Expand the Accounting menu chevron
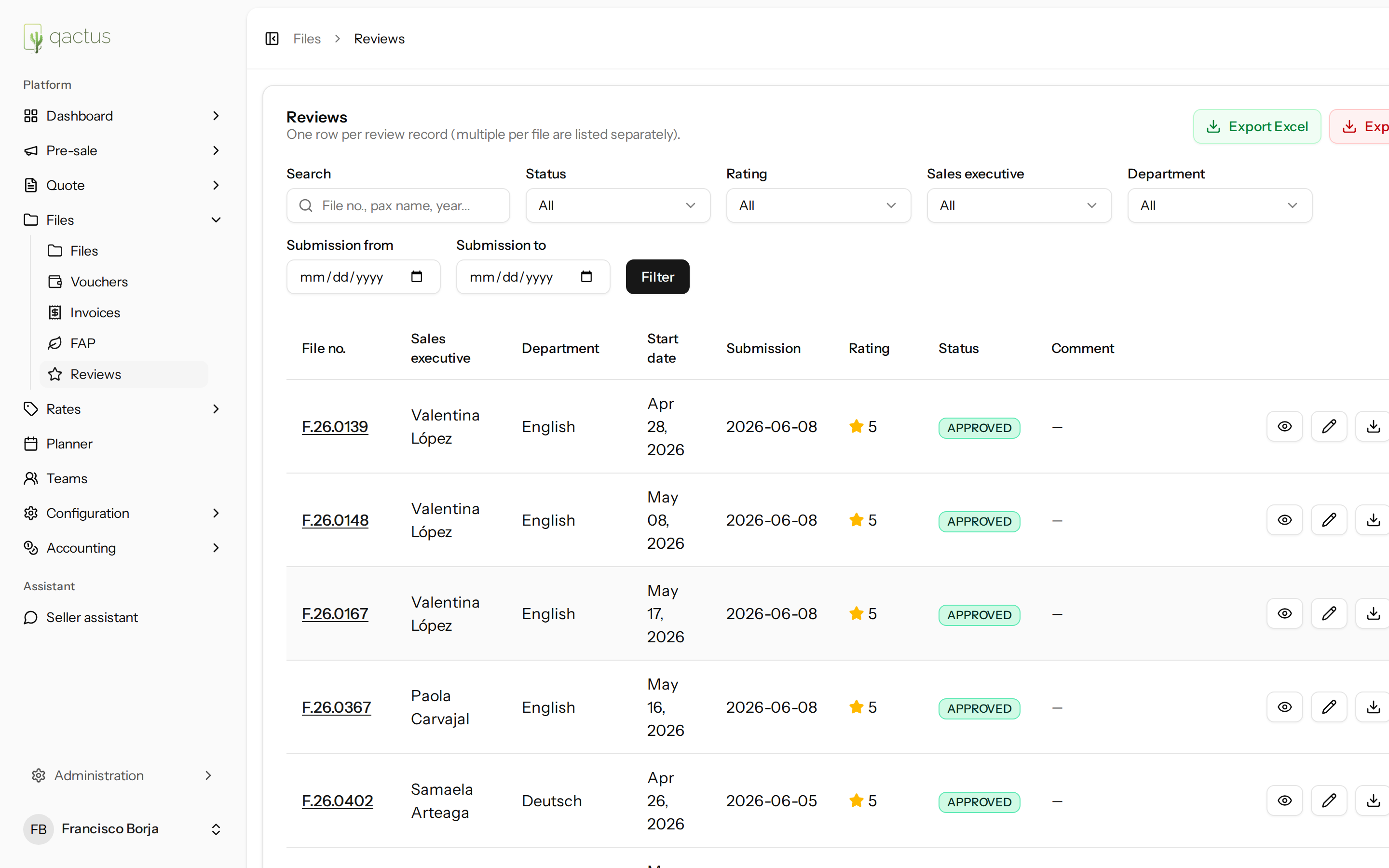 pos(216,548)
